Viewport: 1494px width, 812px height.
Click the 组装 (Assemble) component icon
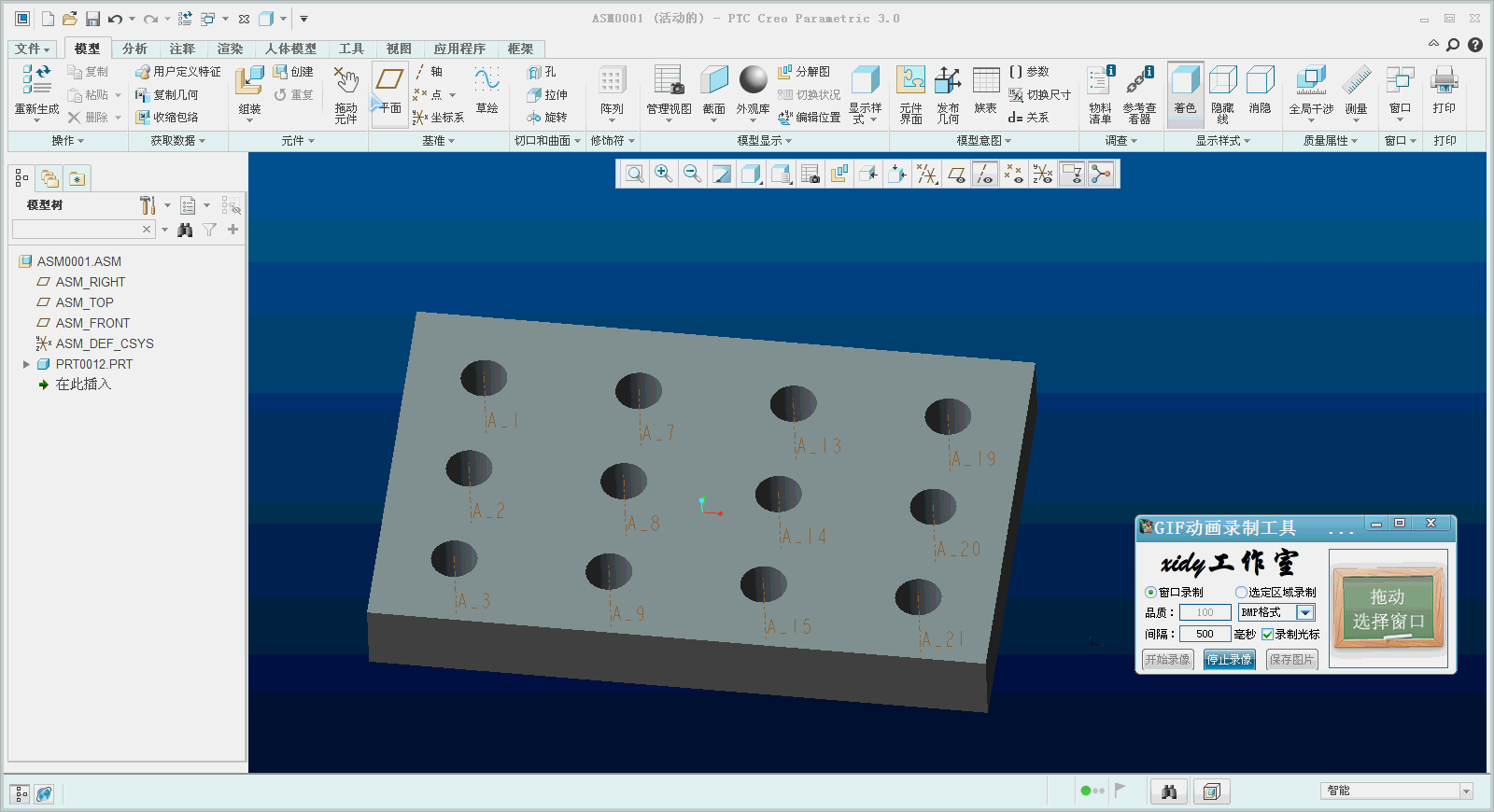tap(249, 81)
